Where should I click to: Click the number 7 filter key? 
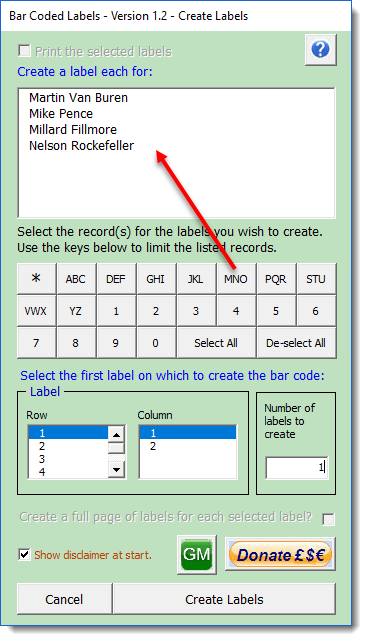(x=36, y=343)
